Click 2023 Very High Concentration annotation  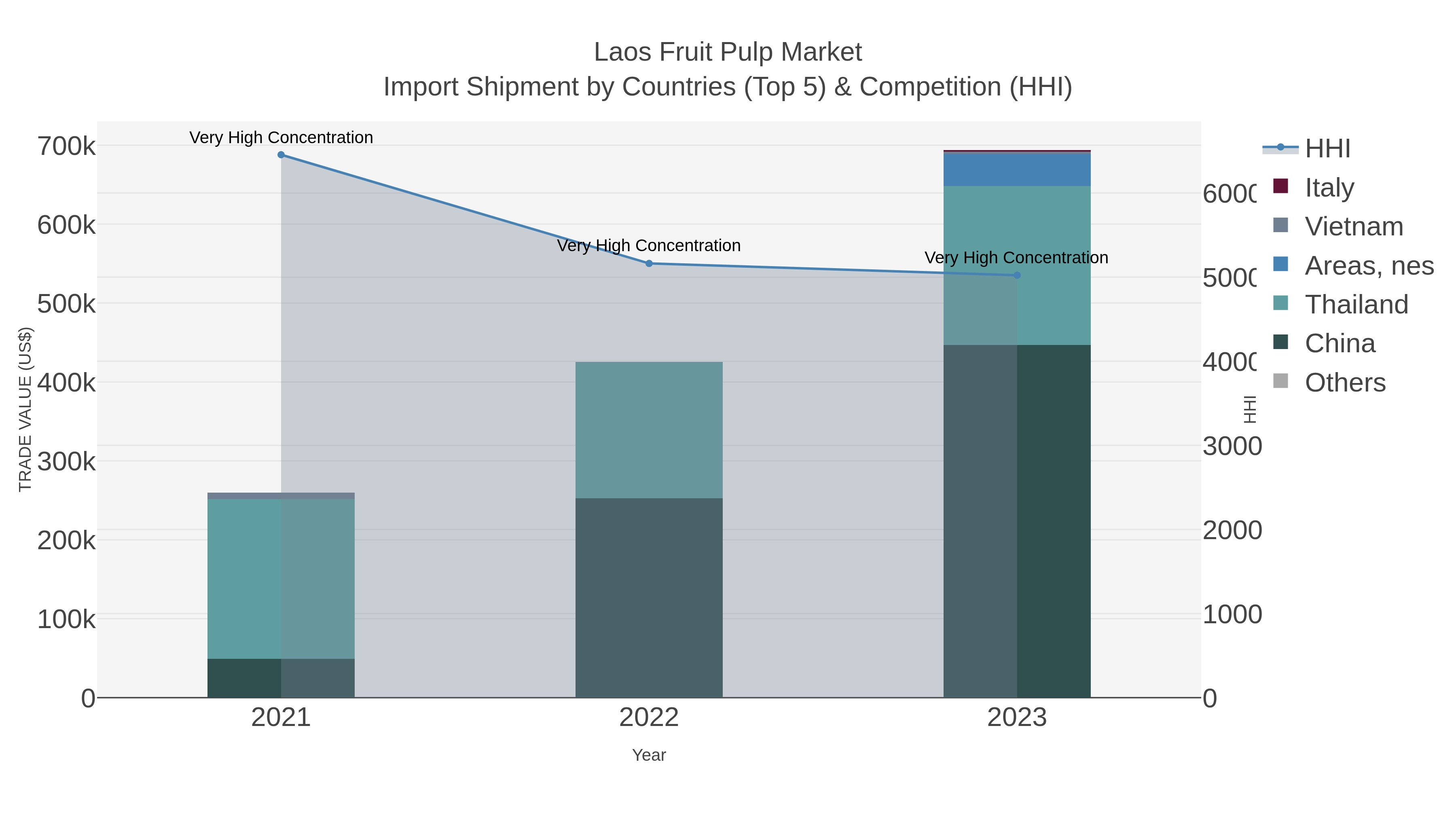point(1016,258)
